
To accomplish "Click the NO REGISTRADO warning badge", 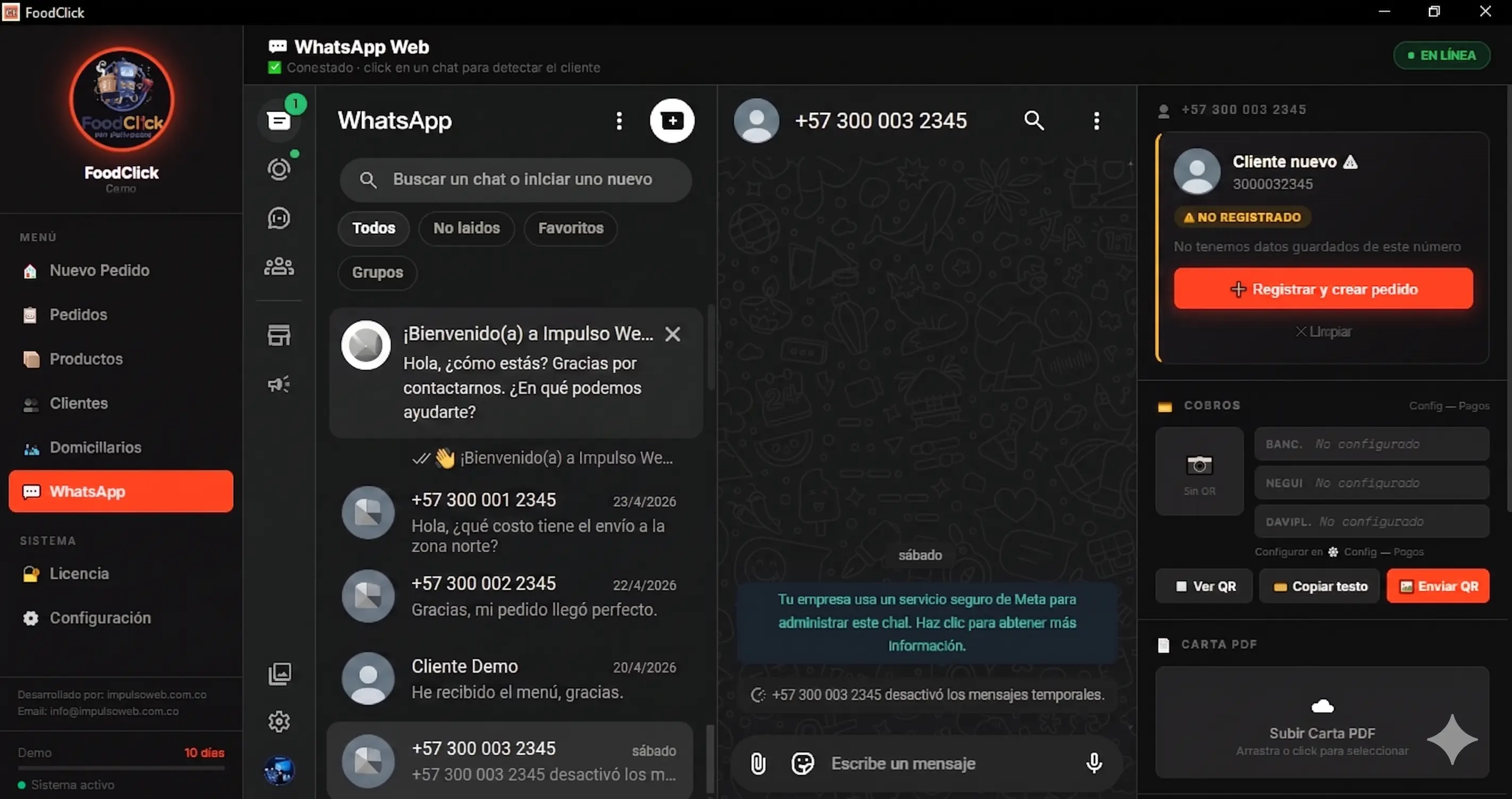I will [1243, 217].
